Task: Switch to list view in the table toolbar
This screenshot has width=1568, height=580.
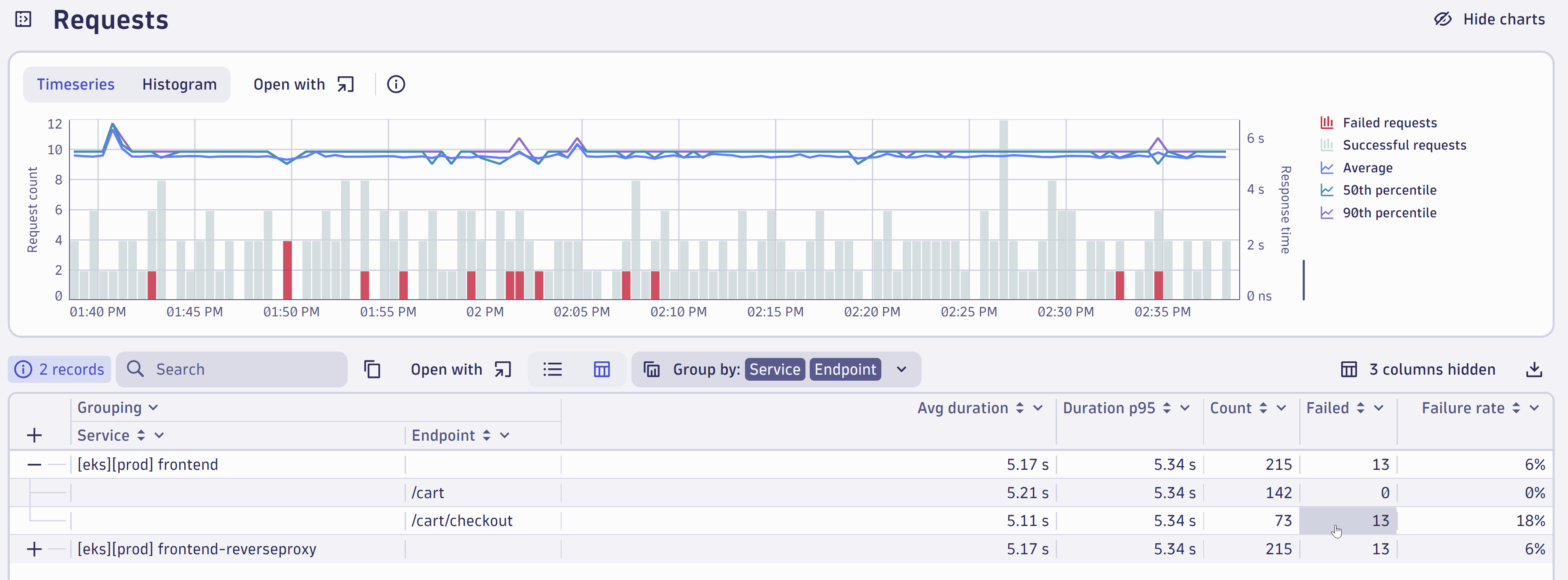Action: tap(553, 370)
